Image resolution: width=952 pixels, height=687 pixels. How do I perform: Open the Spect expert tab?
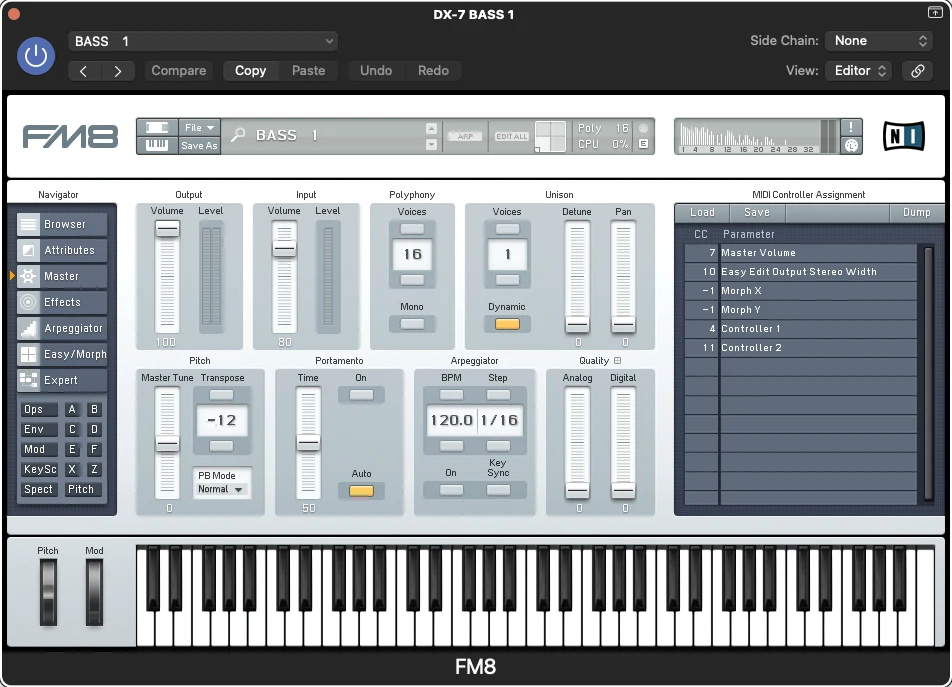coord(38,490)
